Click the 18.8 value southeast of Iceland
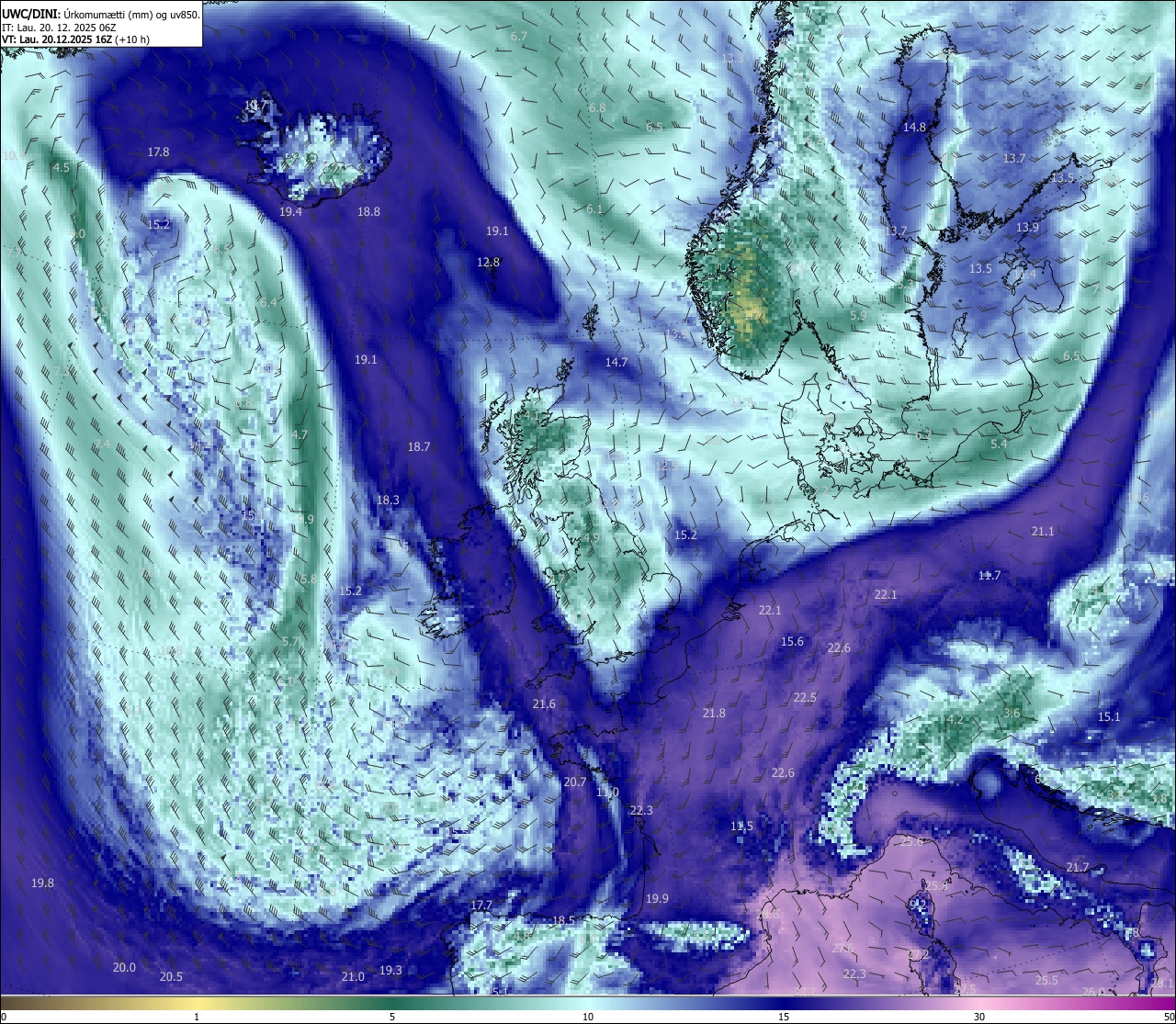Image resolution: width=1176 pixels, height=1024 pixels. click(368, 211)
